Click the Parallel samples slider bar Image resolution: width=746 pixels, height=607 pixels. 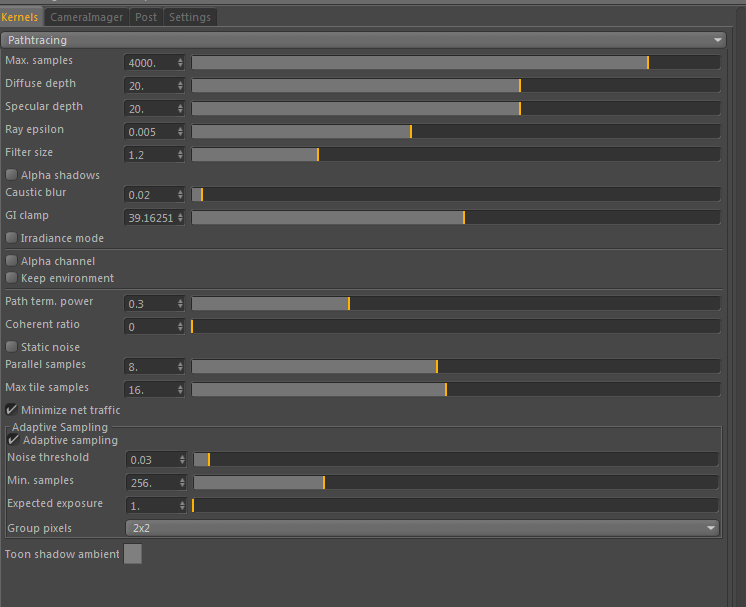(x=456, y=366)
